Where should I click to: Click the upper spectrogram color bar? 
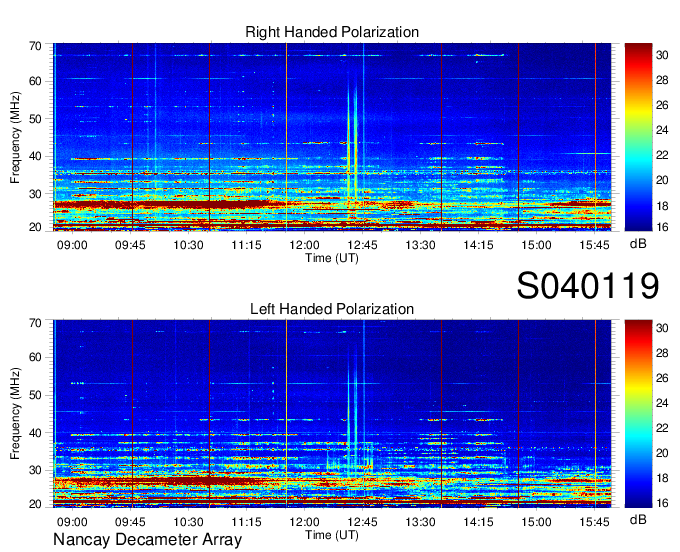click(x=638, y=137)
